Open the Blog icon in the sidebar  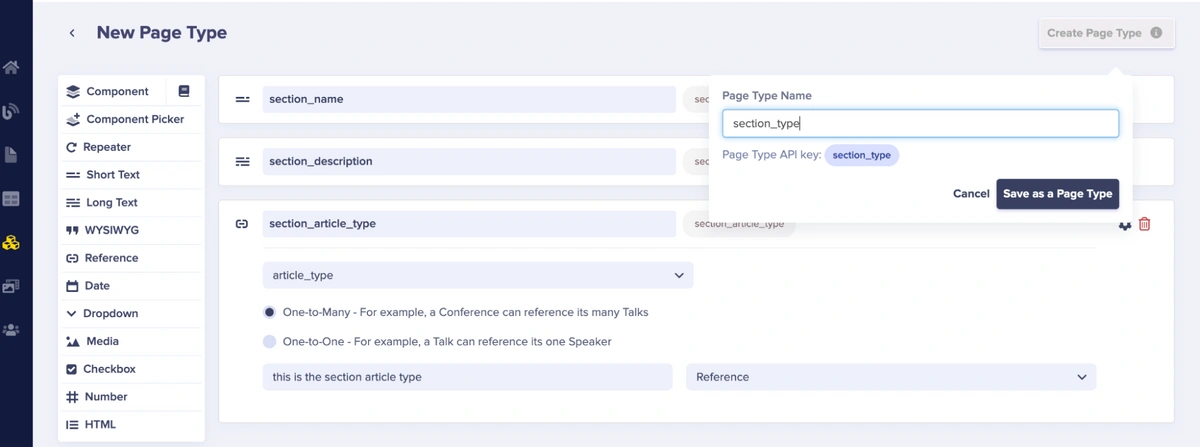[x=11, y=111]
